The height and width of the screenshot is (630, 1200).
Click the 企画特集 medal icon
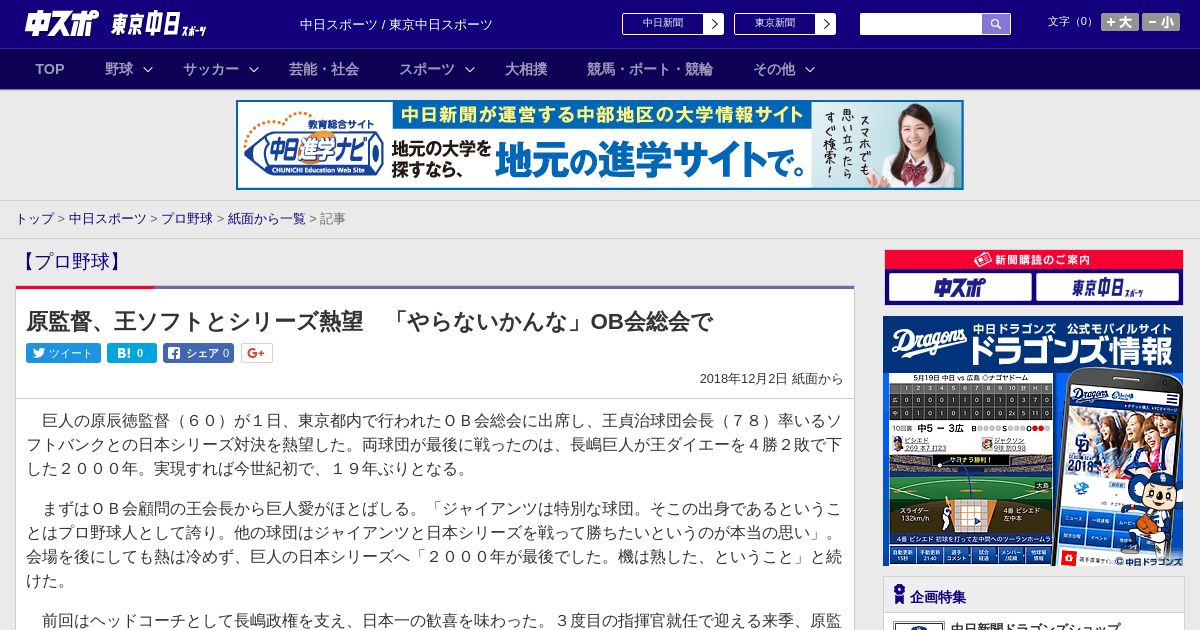coord(898,595)
